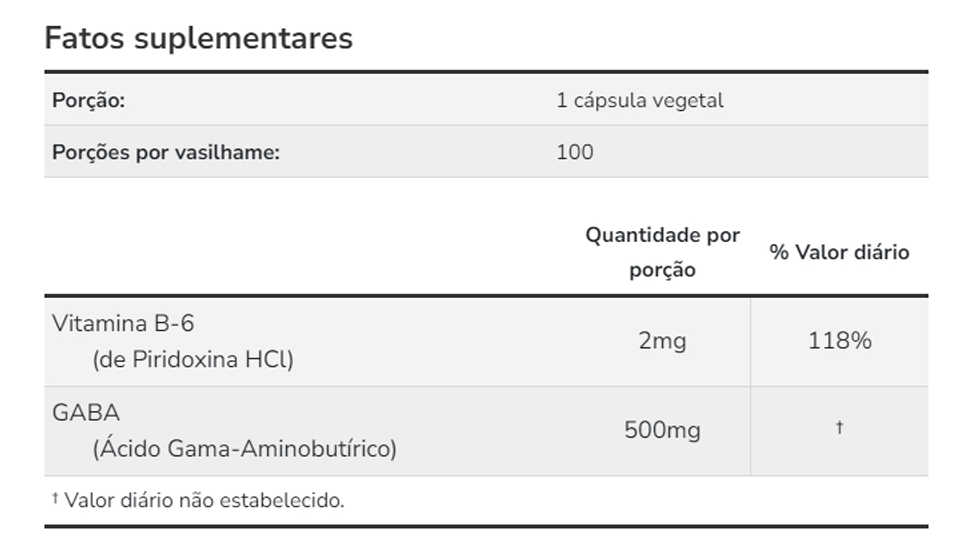Click the "1 cápsula vegetal" value
The width and height of the screenshot is (973, 554).
(639, 100)
